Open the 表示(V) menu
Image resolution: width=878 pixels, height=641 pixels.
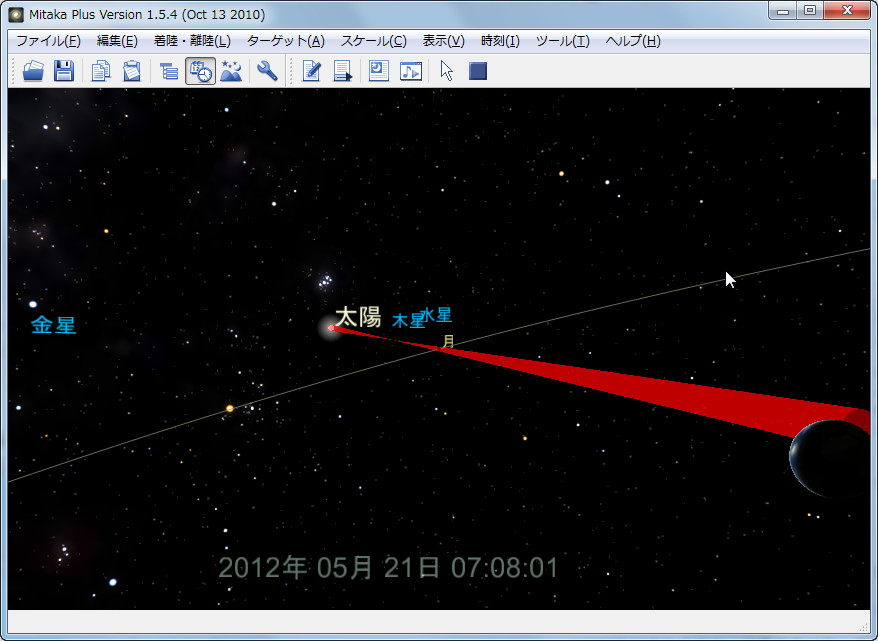(443, 41)
